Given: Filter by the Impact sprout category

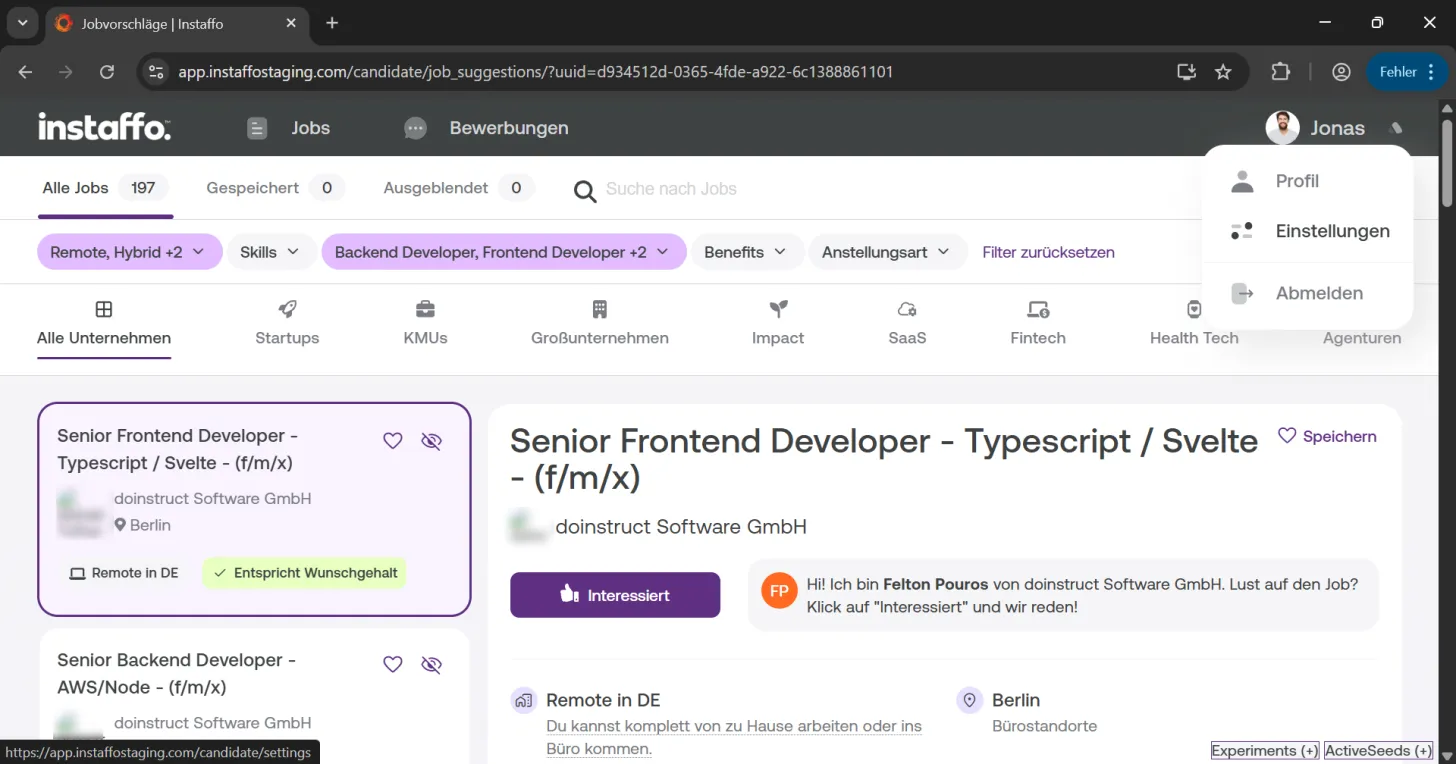Looking at the screenshot, I should pos(778,323).
